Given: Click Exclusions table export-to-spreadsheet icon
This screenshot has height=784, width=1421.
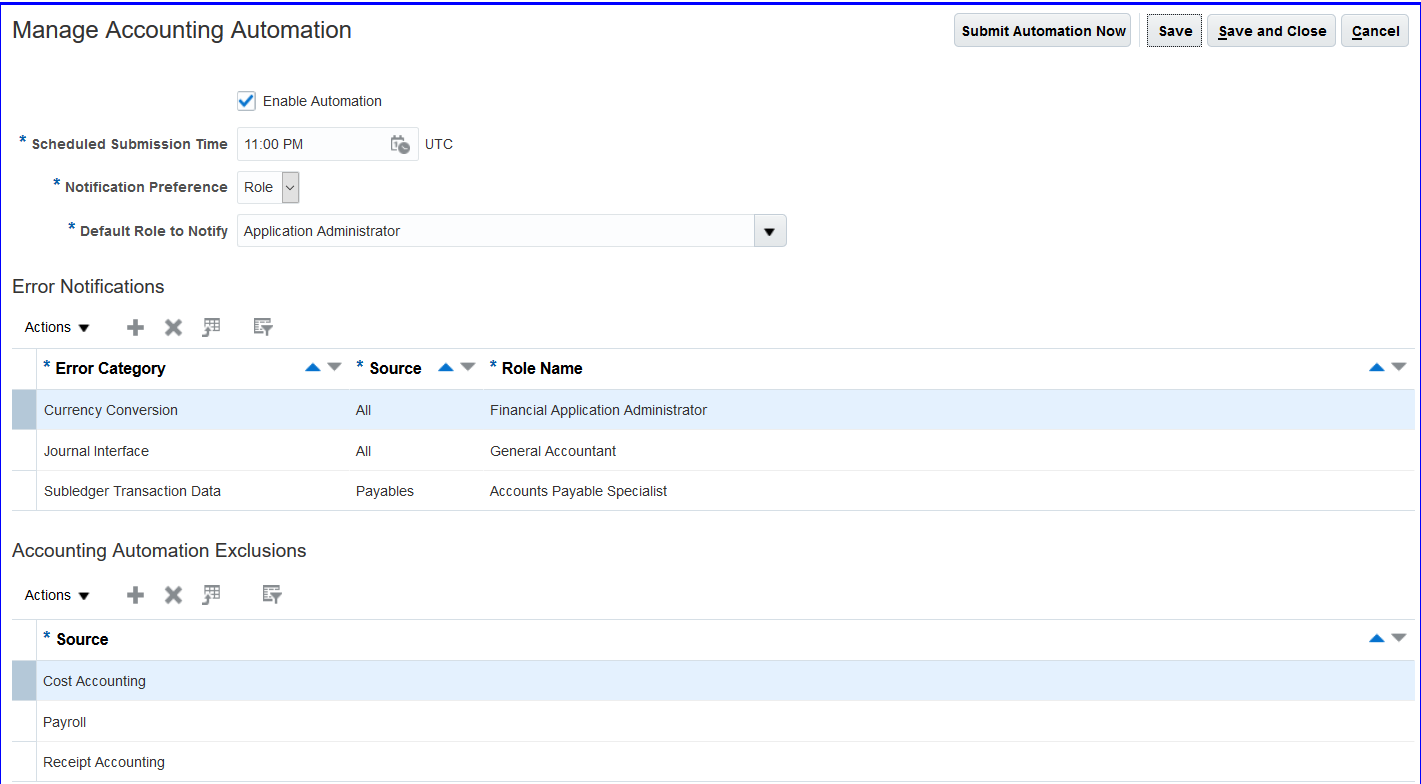Looking at the screenshot, I should pyautogui.click(x=211, y=594).
